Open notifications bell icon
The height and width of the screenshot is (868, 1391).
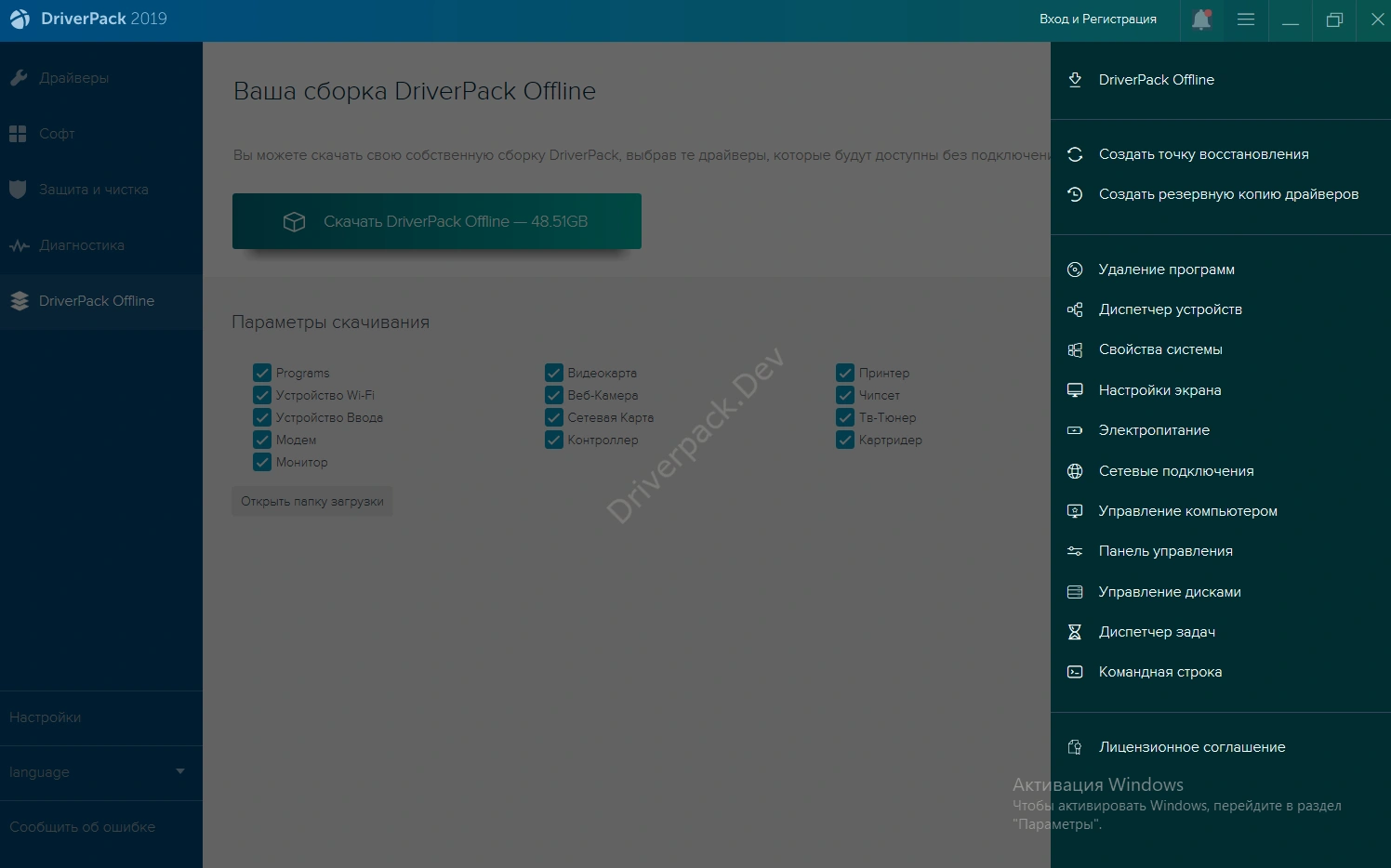pyautogui.click(x=1201, y=20)
